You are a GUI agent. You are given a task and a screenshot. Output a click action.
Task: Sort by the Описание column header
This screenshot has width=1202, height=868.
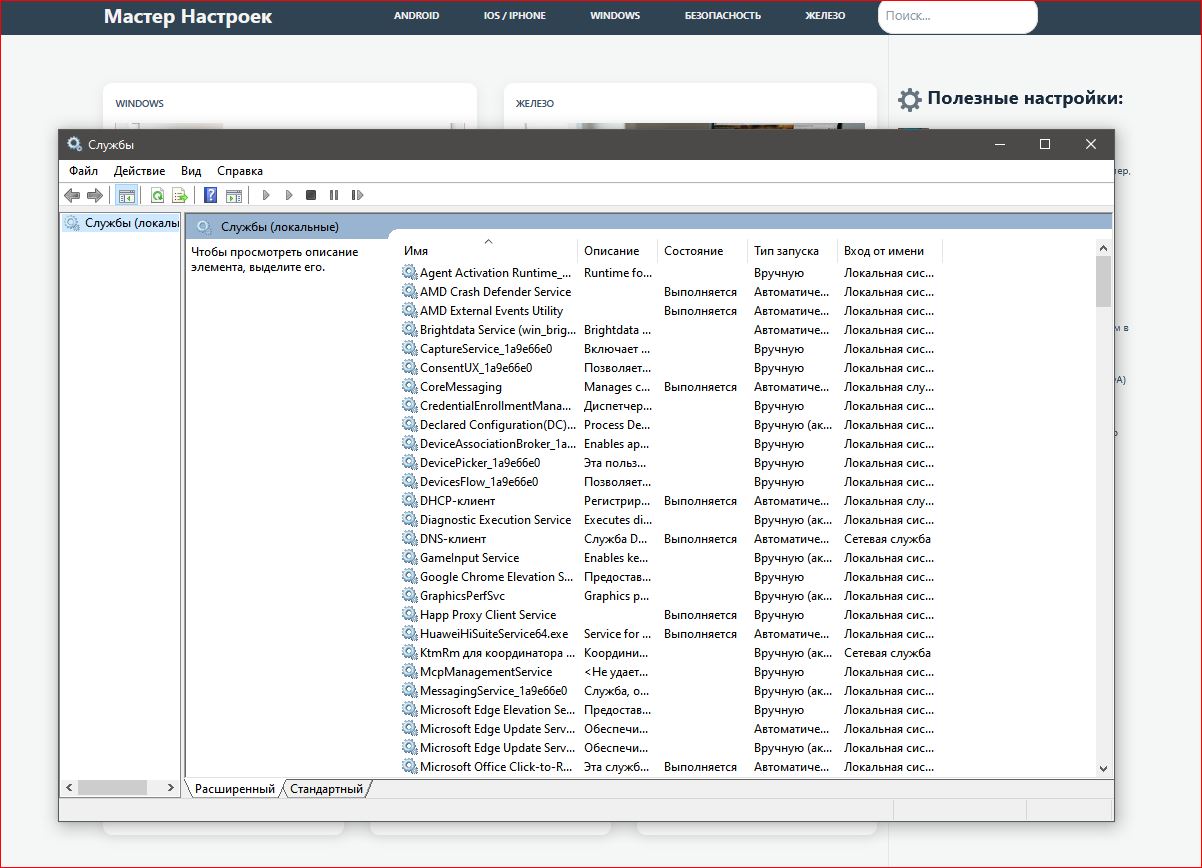coord(617,251)
